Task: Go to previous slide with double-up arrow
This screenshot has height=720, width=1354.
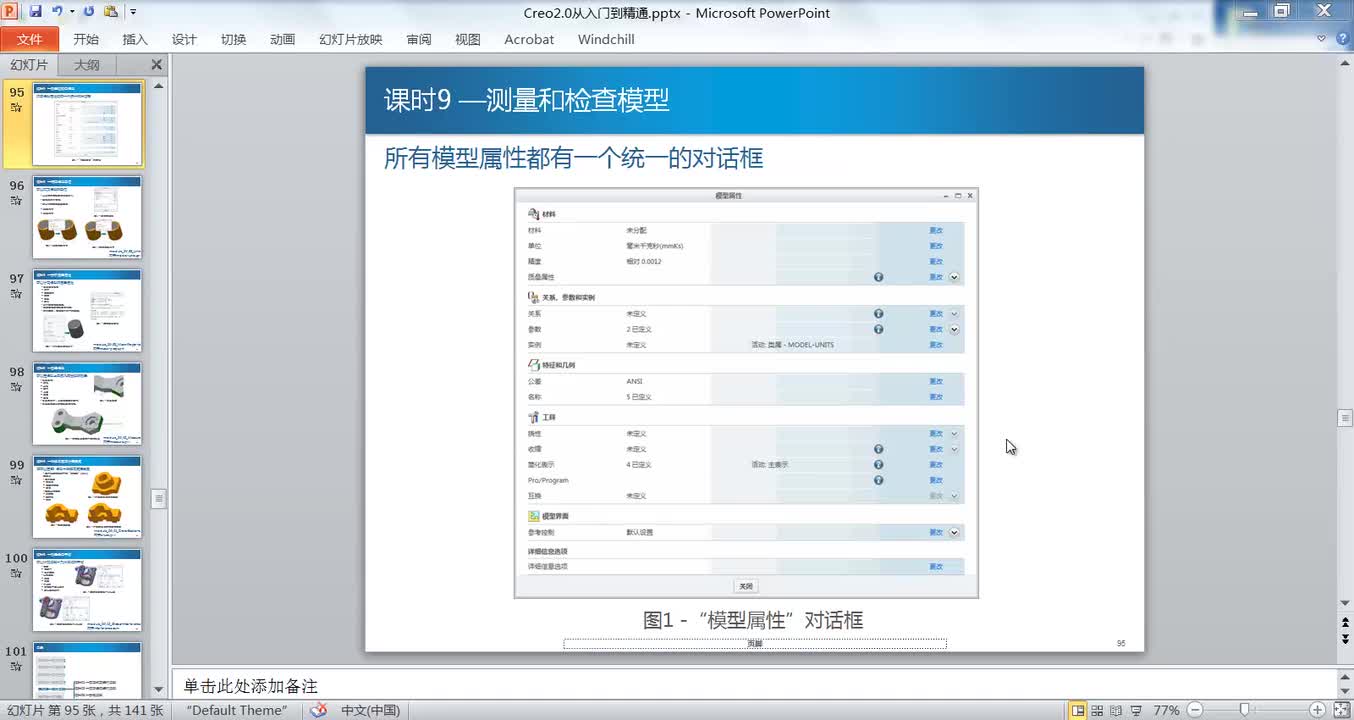Action: tap(1345, 623)
